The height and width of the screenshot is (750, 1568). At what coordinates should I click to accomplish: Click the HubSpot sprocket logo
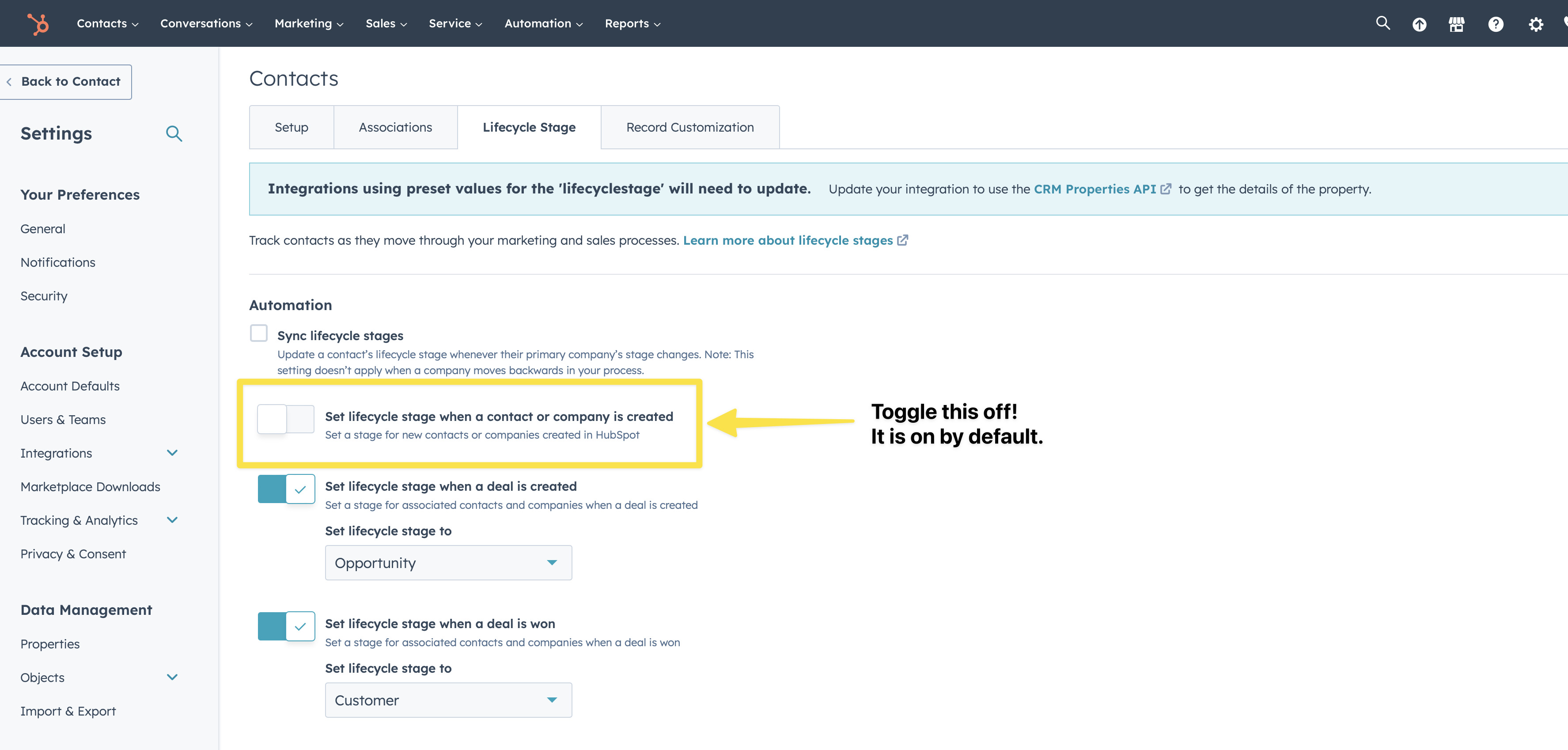click(x=38, y=23)
